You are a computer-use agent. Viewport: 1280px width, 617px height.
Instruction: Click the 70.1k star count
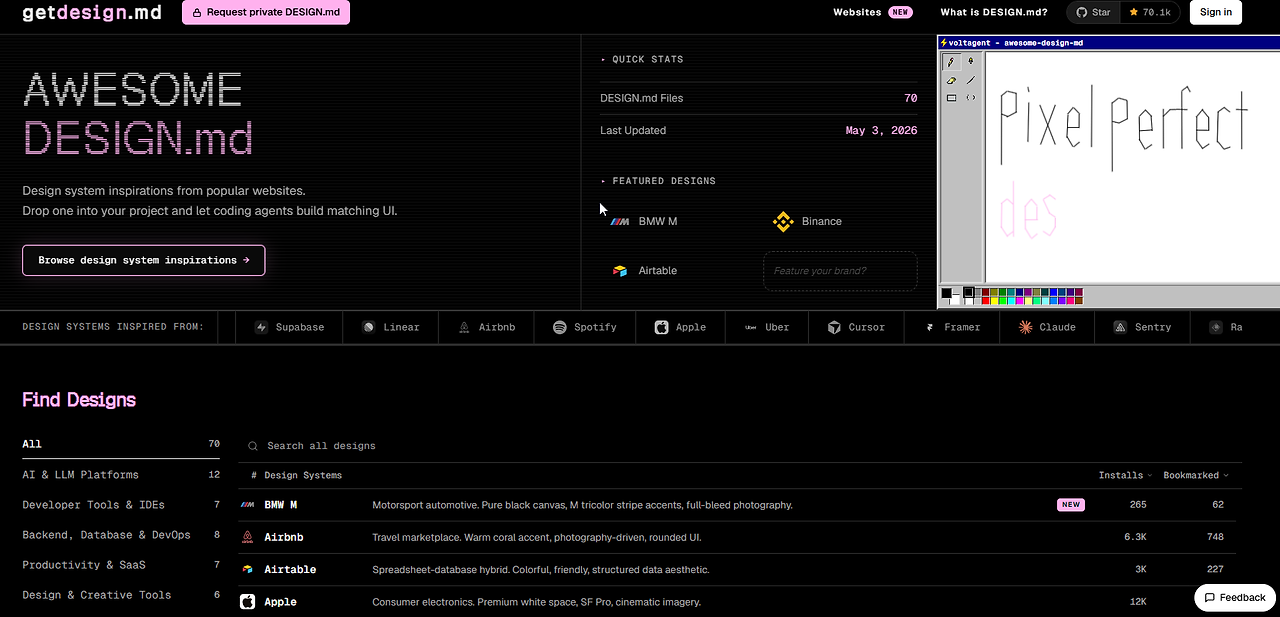1150,12
